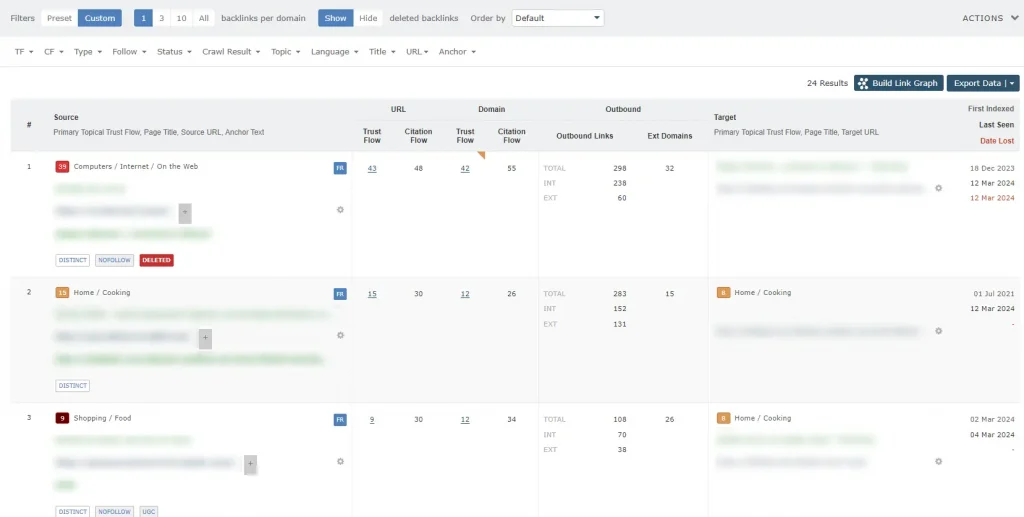Open the URL filter menu

(417, 52)
